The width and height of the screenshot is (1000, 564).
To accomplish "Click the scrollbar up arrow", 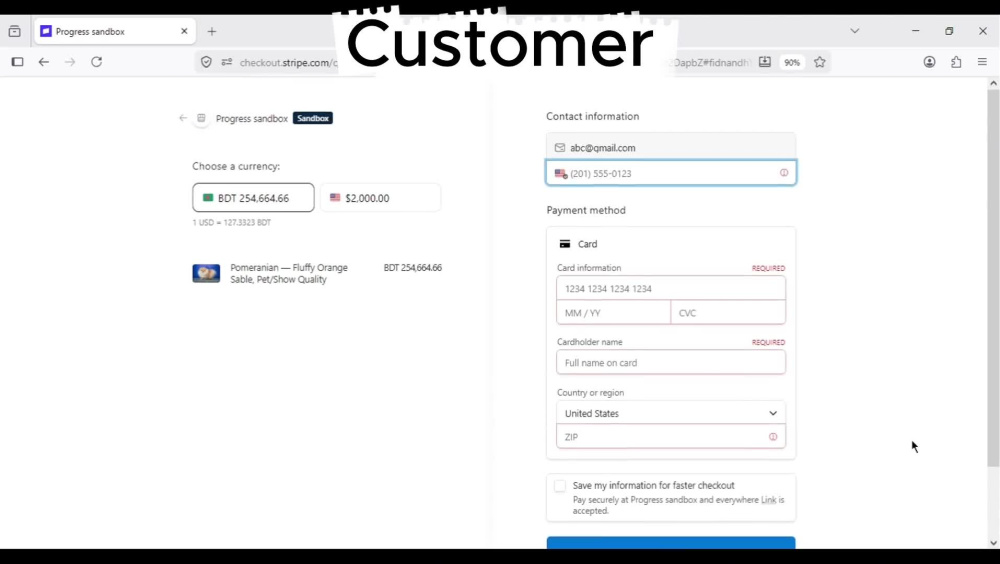I will [x=993, y=83].
